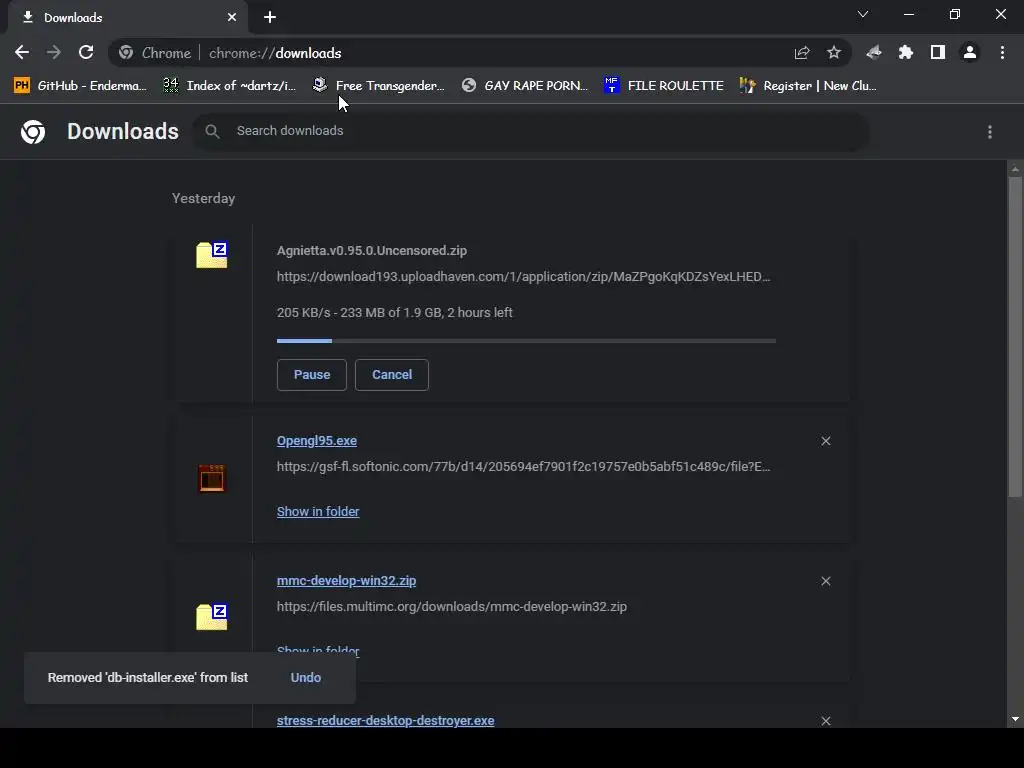Open the Register New Club bookmark
This screenshot has width=1024, height=768.
click(x=808, y=86)
